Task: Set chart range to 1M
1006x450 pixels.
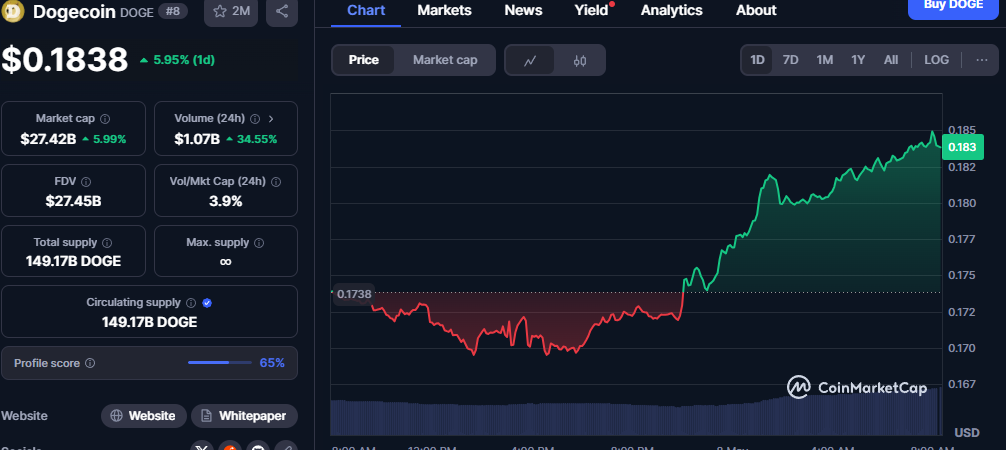Action: click(x=824, y=60)
